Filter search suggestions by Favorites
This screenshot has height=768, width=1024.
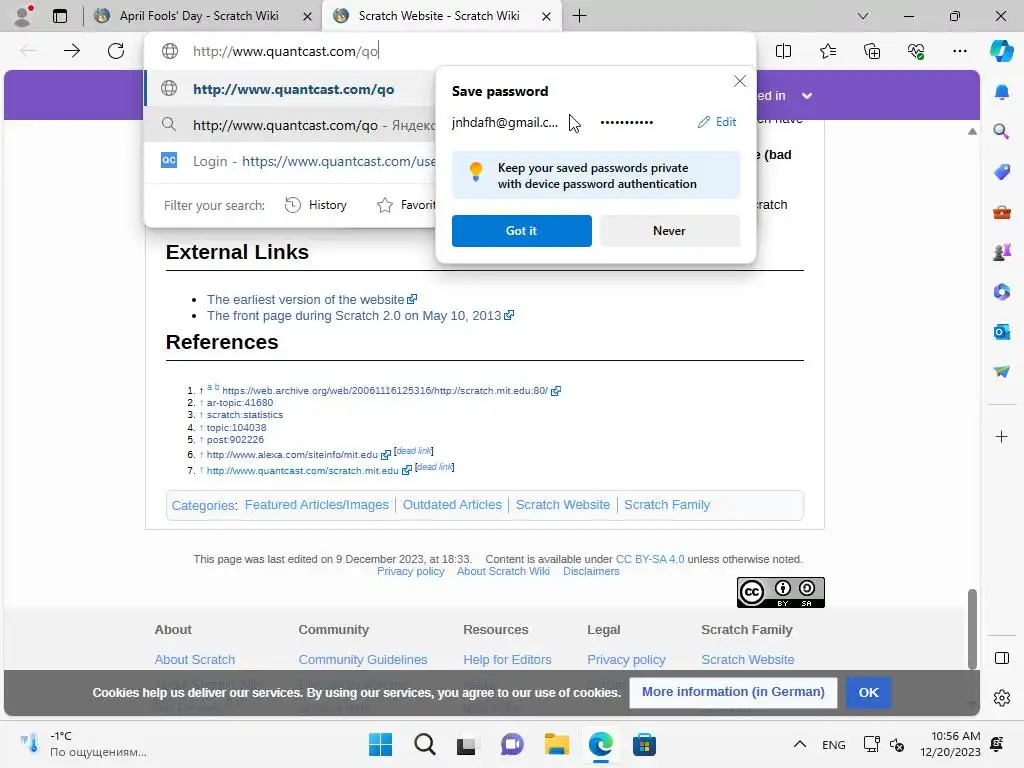tap(406, 205)
